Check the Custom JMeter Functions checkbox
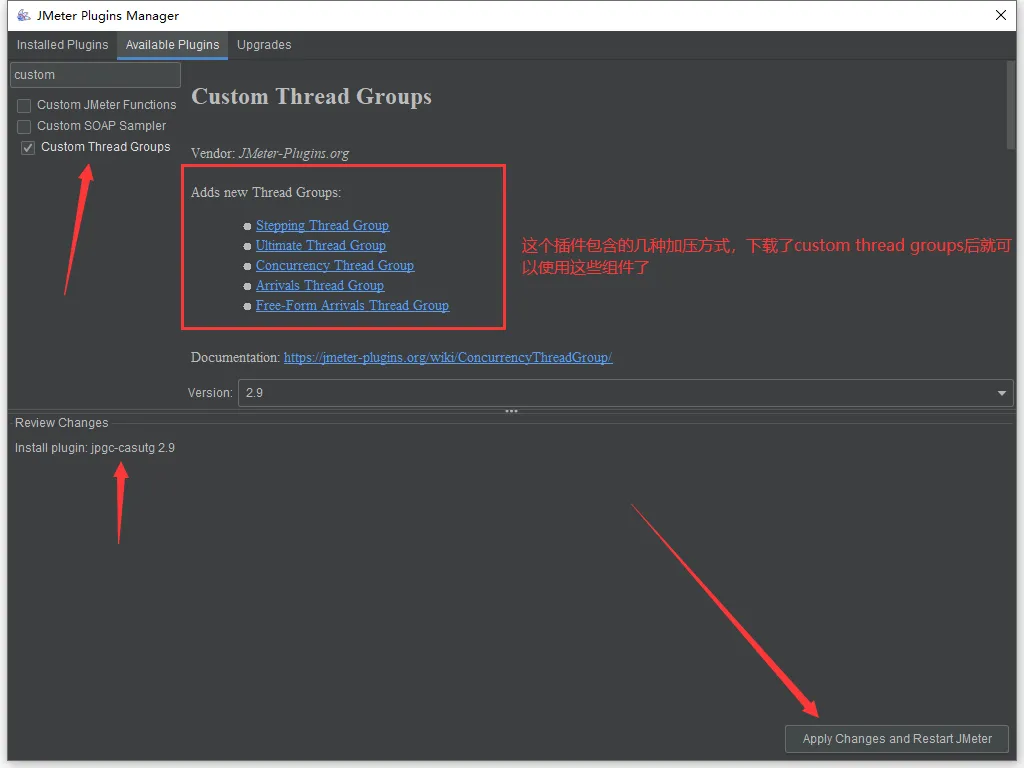 [x=24, y=106]
